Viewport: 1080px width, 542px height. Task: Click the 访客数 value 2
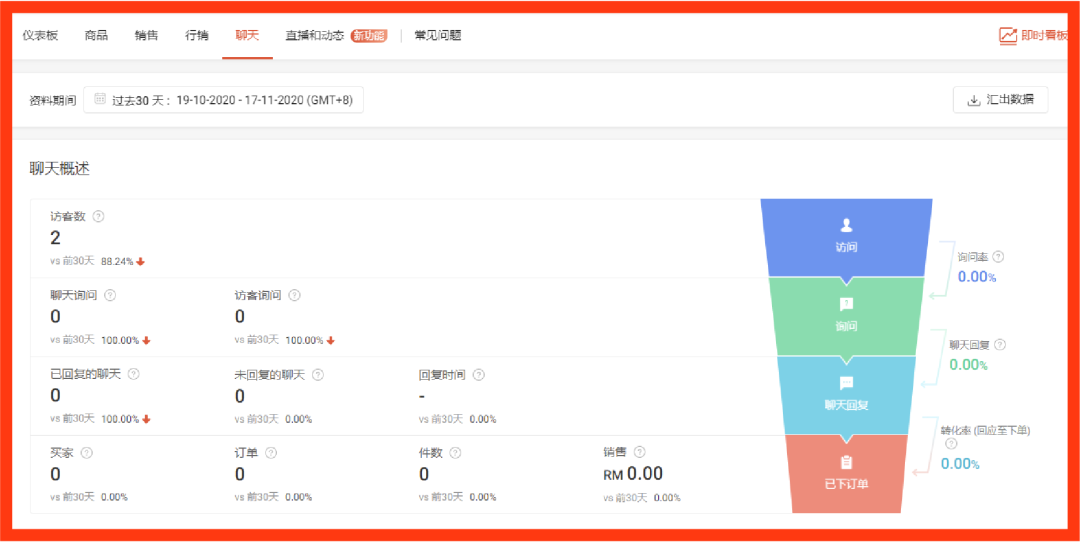(55, 238)
